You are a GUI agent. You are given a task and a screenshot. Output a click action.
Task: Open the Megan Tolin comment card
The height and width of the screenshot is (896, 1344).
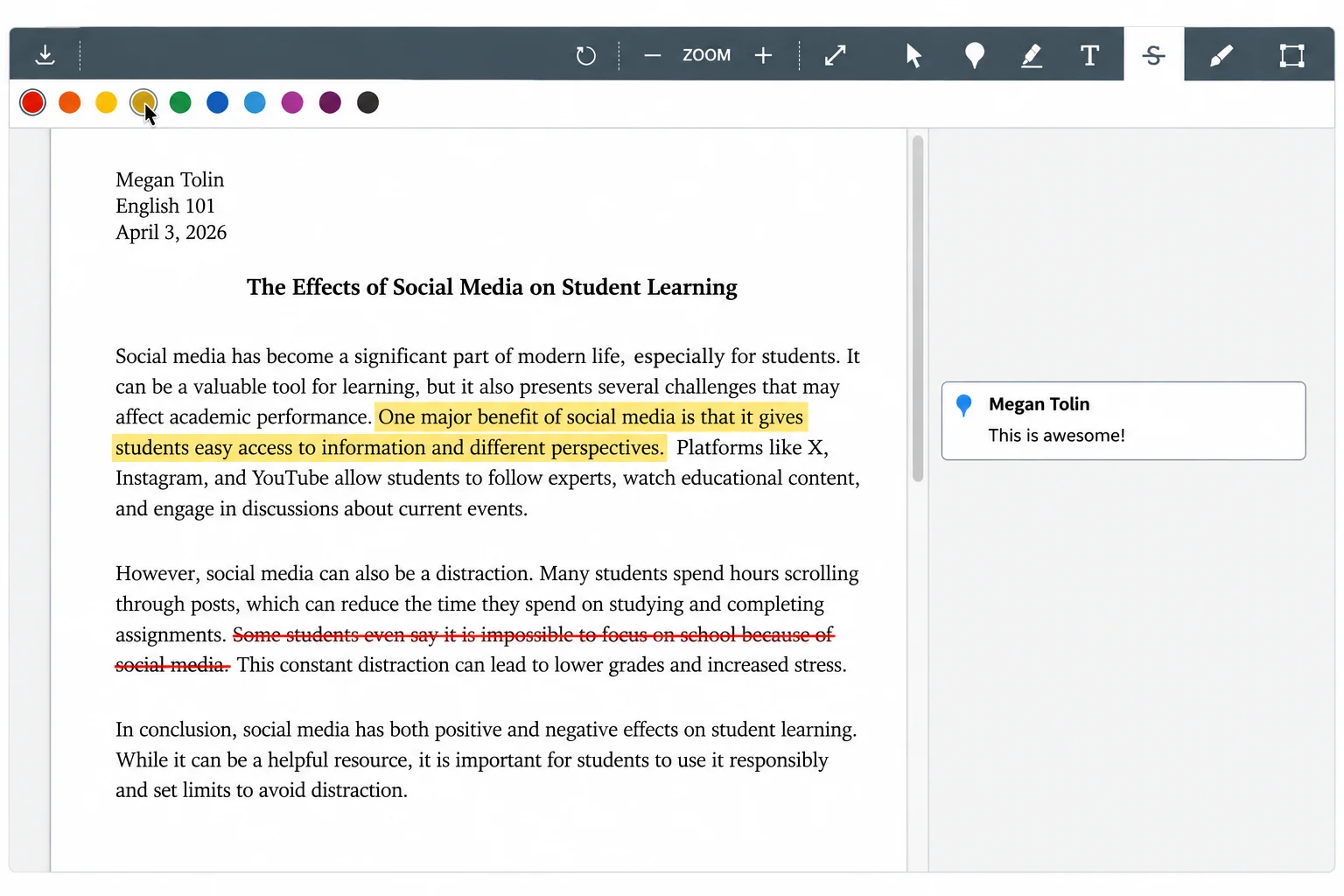1123,421
